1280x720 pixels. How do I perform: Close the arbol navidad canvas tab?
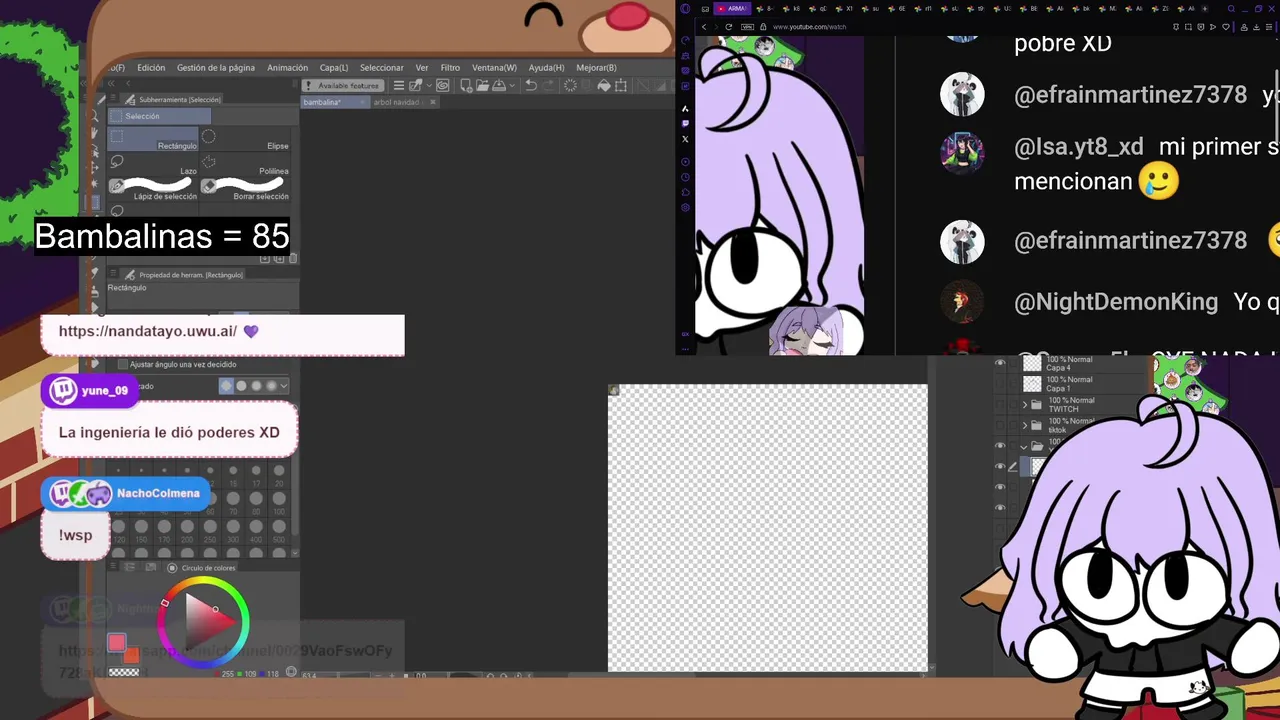pyautogui.click(x=433, y=102)
